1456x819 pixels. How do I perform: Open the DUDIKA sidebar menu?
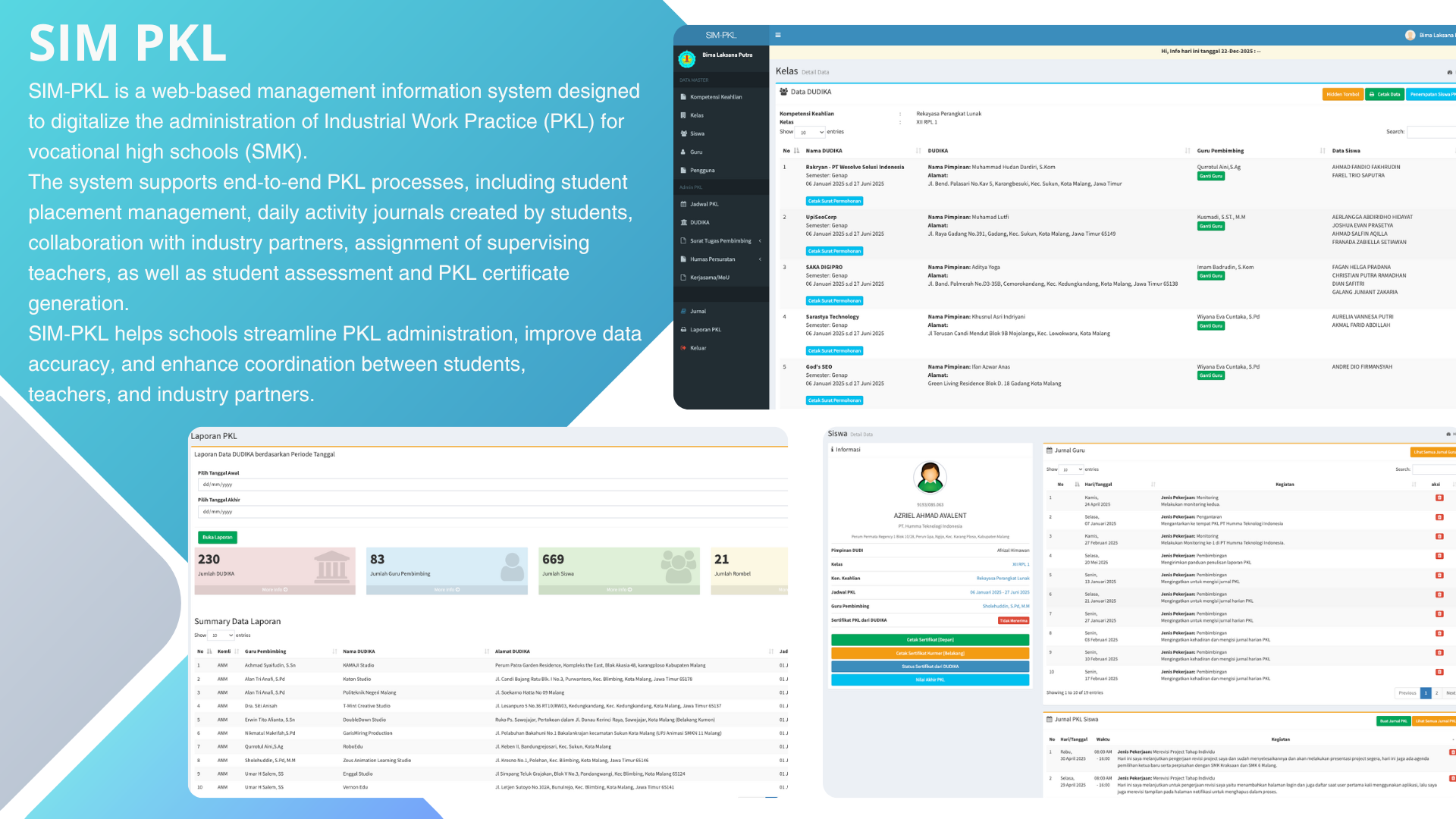coord(699,222)
